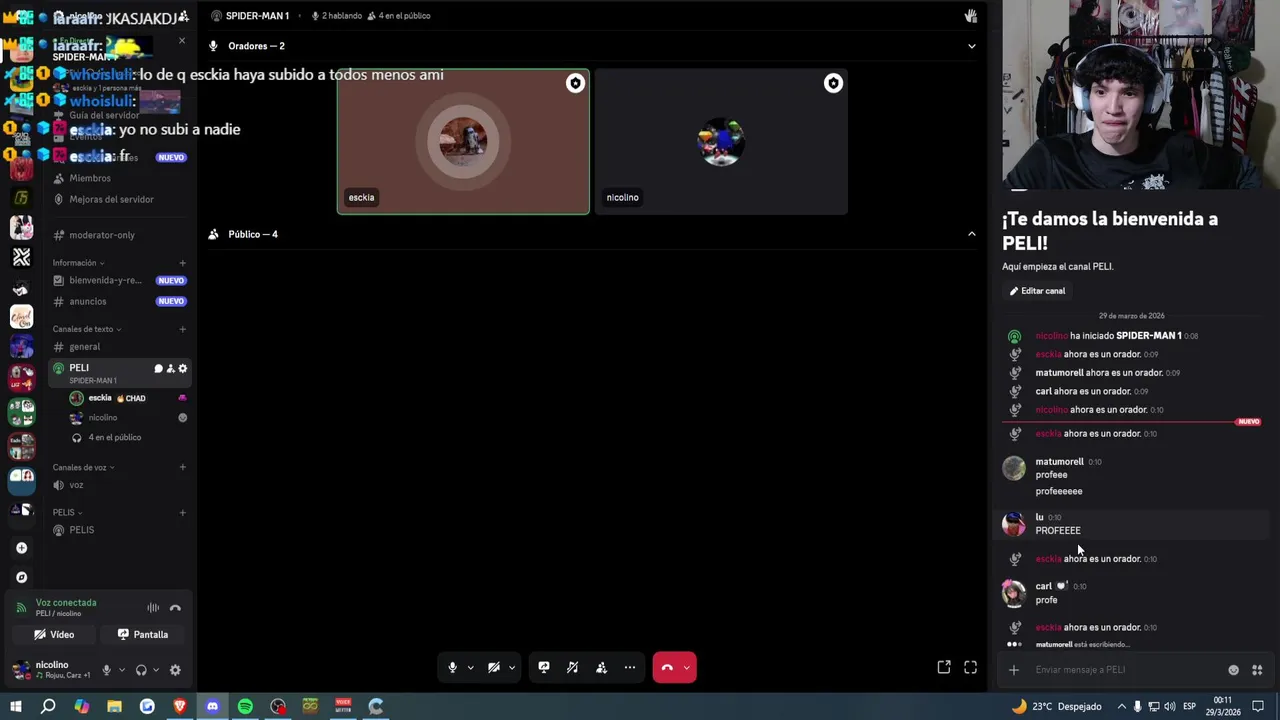Open the voz voice channel
This screenshot has width=1280, height=720.
[118, 485]
